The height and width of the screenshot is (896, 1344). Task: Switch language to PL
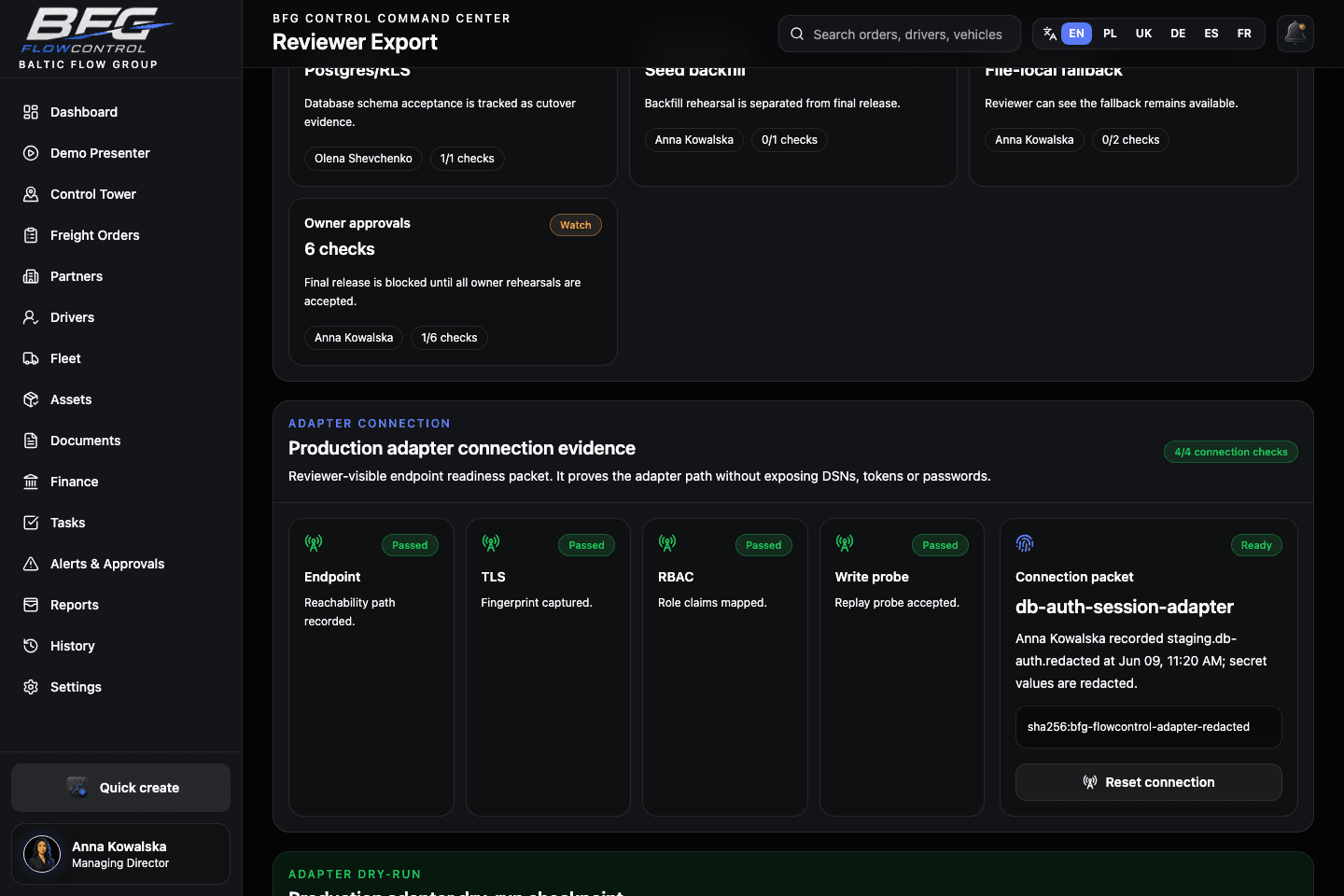(1110, 34)
